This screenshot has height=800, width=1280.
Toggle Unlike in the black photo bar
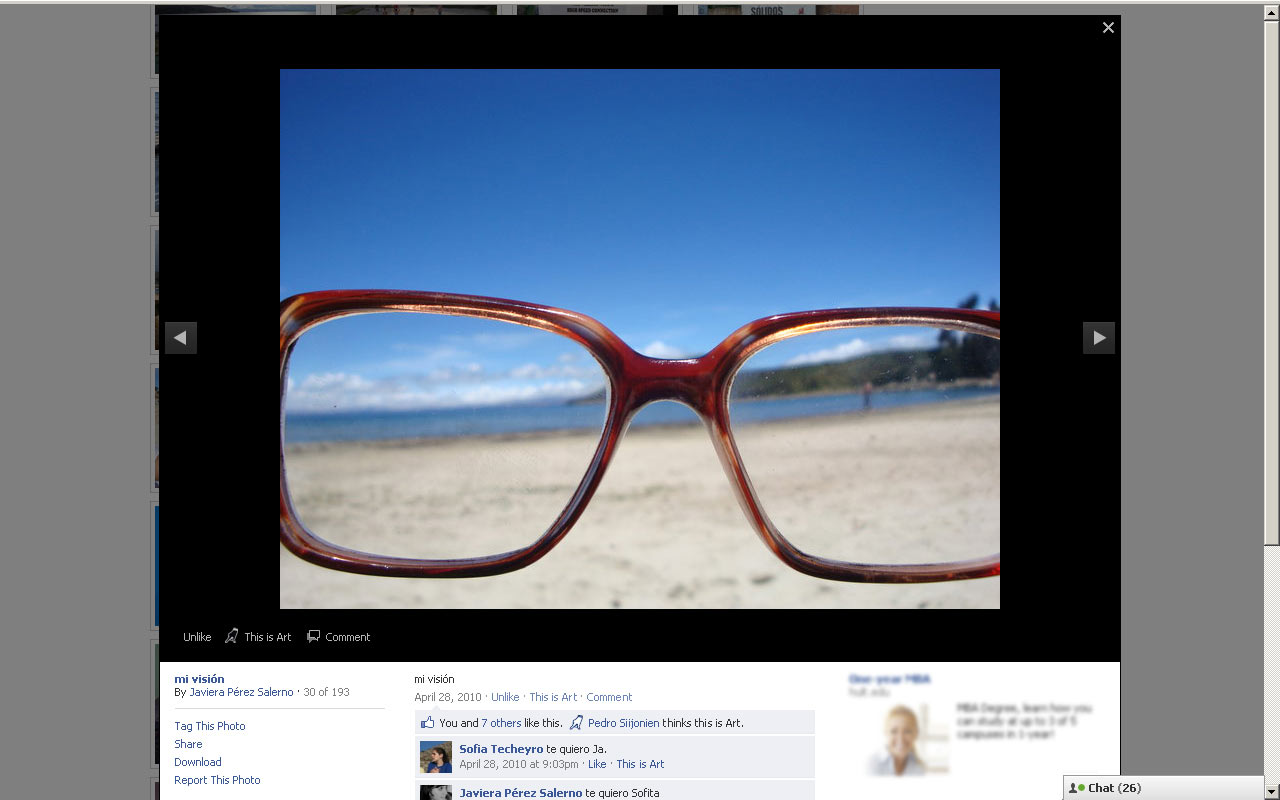click(197, 637)
